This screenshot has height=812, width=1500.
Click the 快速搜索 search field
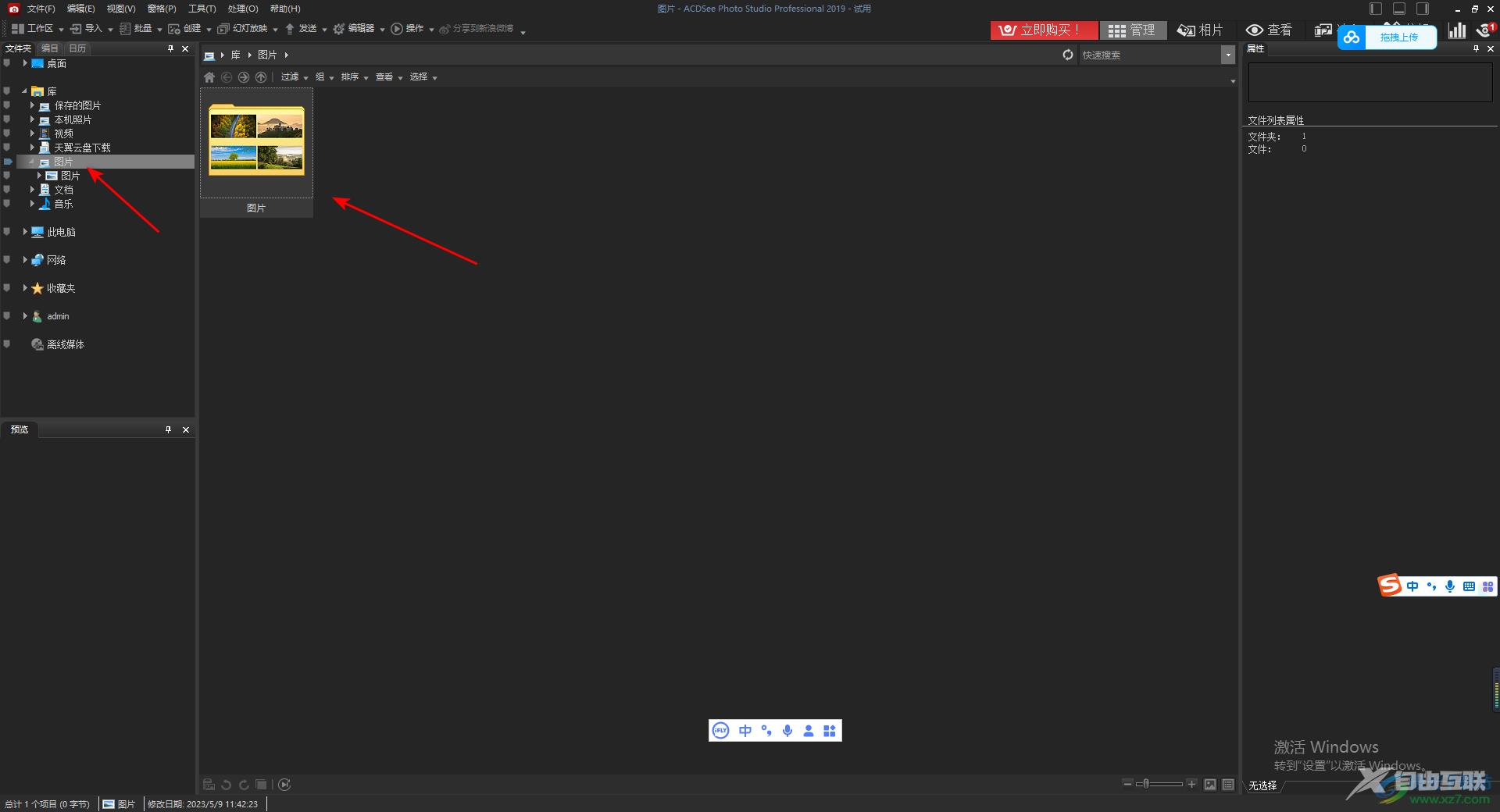point(1150,55)
